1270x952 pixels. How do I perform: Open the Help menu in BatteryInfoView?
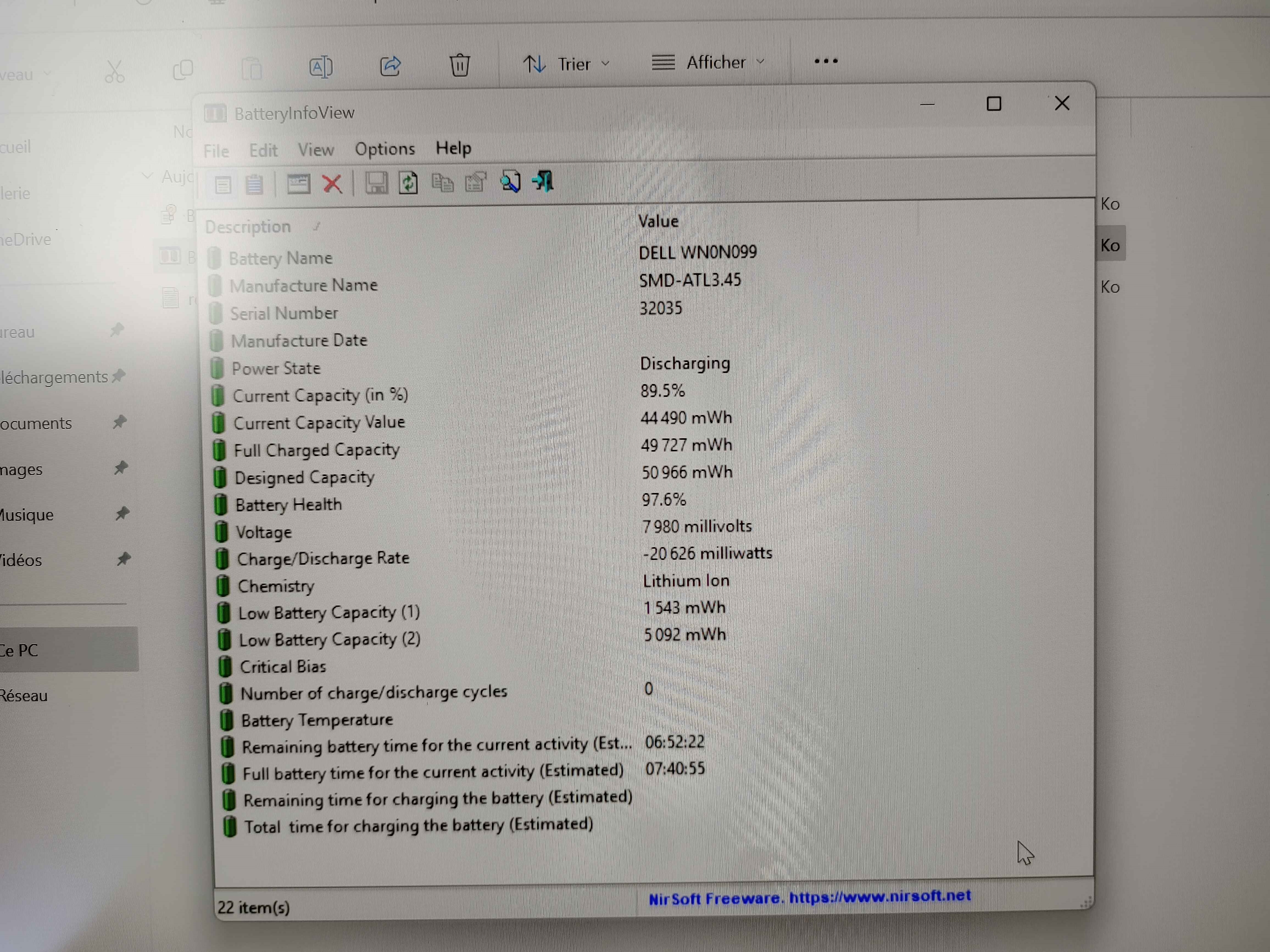(x=453, y=148)
